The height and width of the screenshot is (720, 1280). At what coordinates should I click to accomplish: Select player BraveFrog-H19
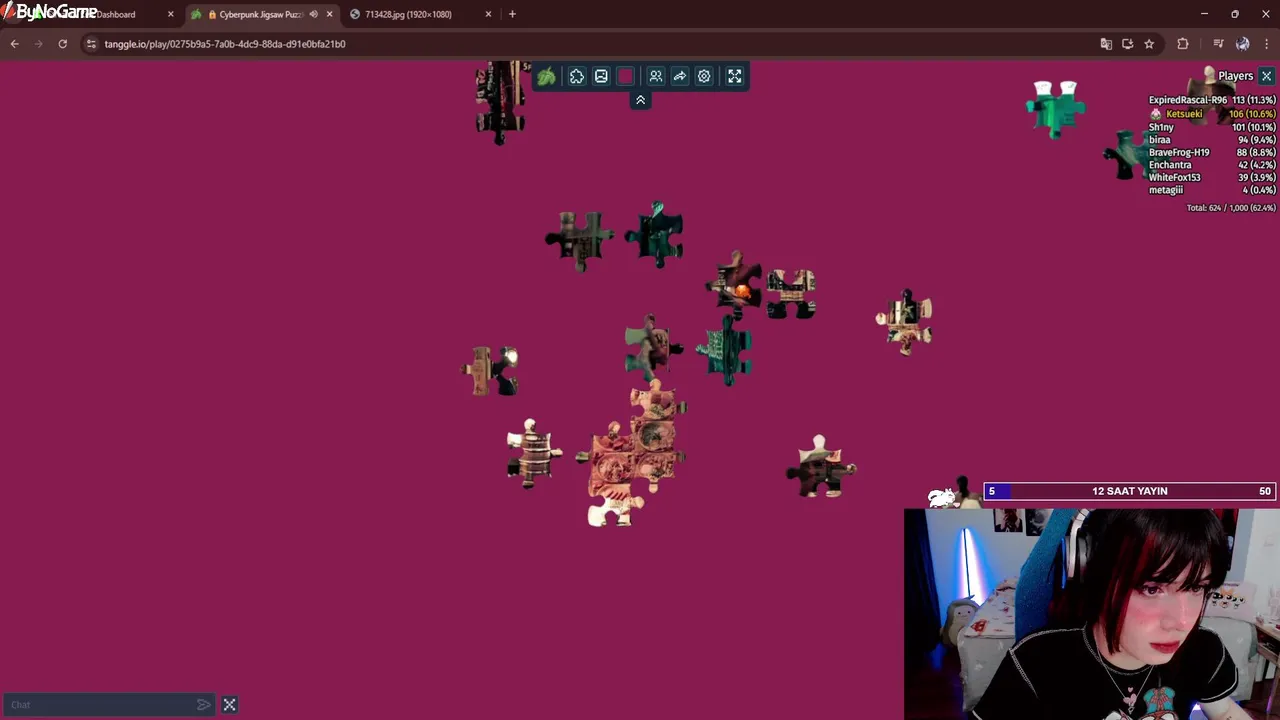pos(1212,152)
